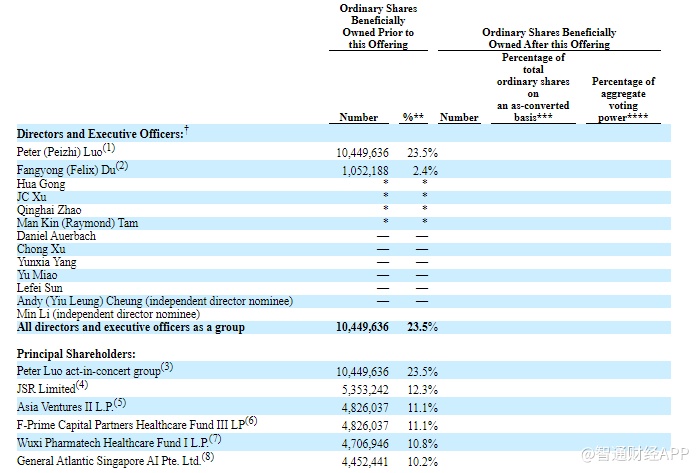The image size is (699, 473).
Task: Click Peter (Peizhi) Luo's 10,449,636 shares
Action: (362, 153)
